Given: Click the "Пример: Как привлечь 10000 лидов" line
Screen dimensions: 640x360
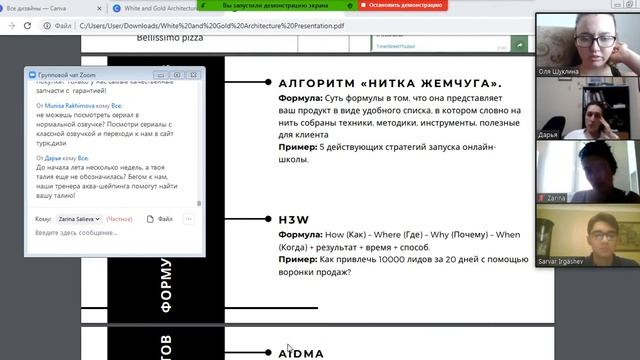Looking at the screenshot, I should coord(403,260).
